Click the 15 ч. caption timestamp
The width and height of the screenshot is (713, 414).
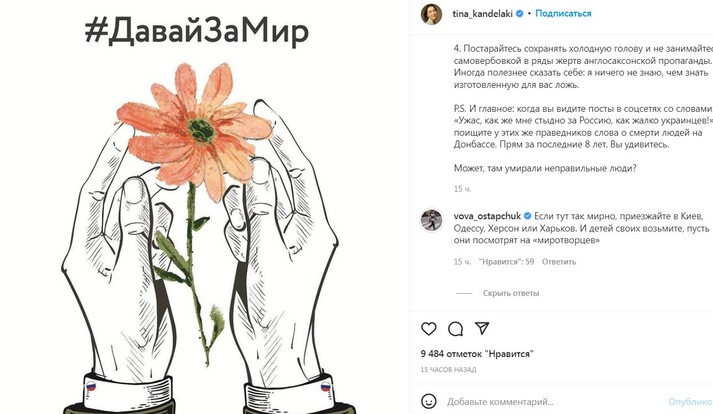pyautogui.click(x=462, y=189)
